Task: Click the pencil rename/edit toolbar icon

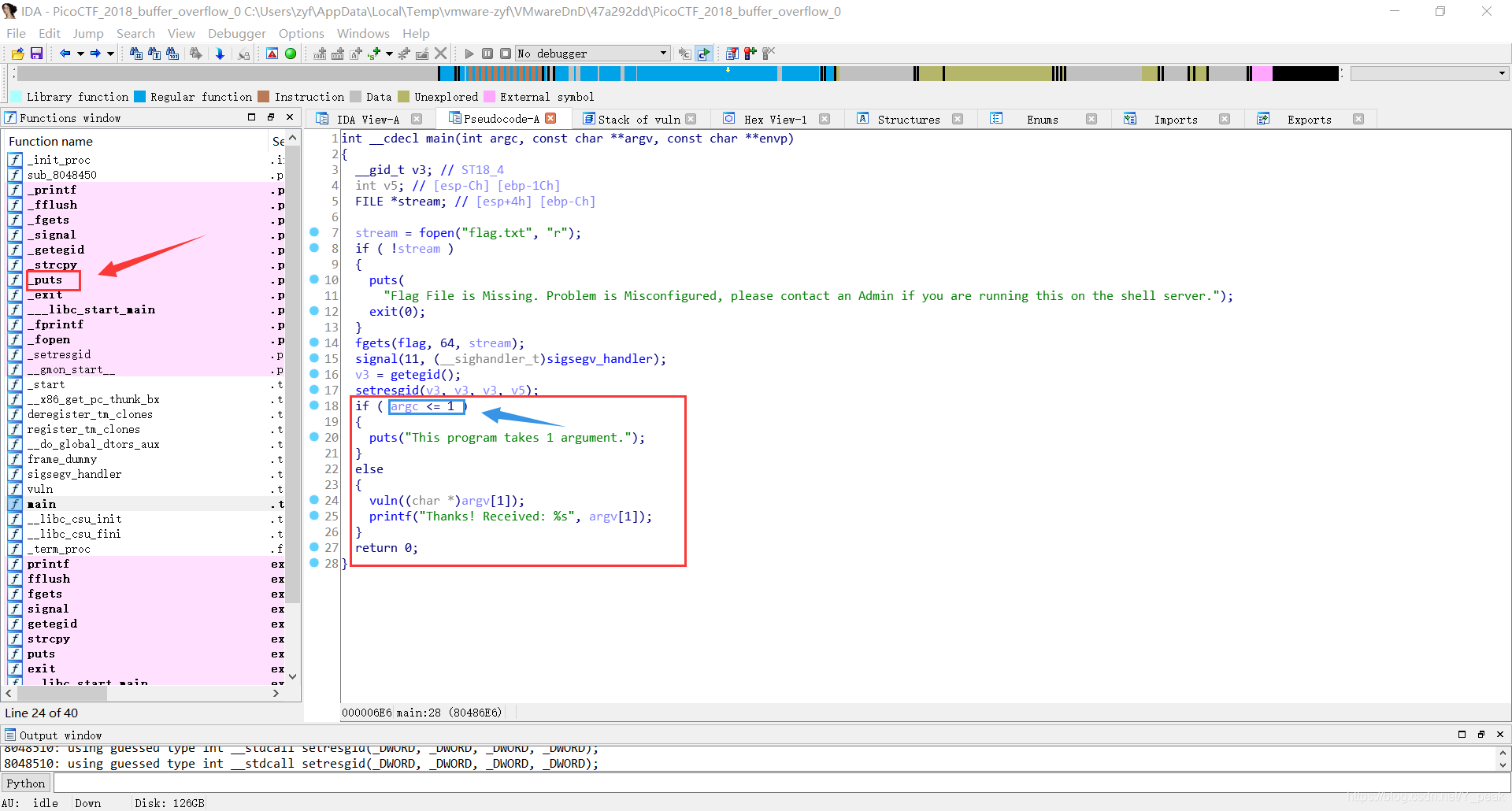Action: [x=422, y=54]
